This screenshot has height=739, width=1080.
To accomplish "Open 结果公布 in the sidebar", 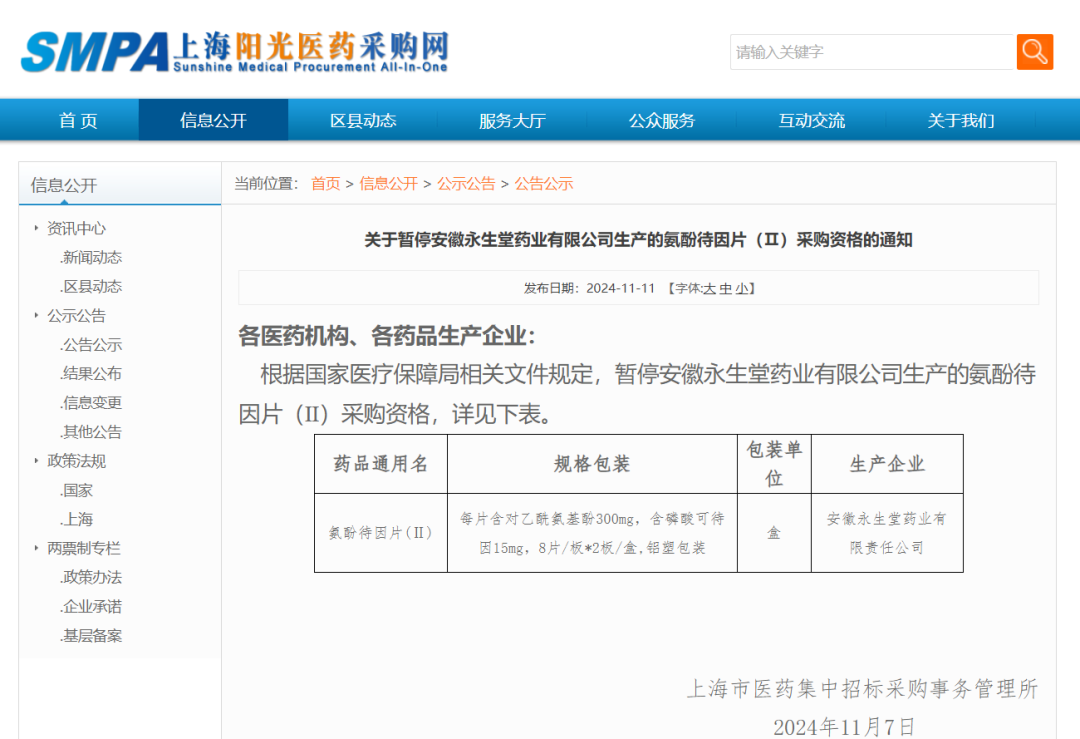I will 91,374.
